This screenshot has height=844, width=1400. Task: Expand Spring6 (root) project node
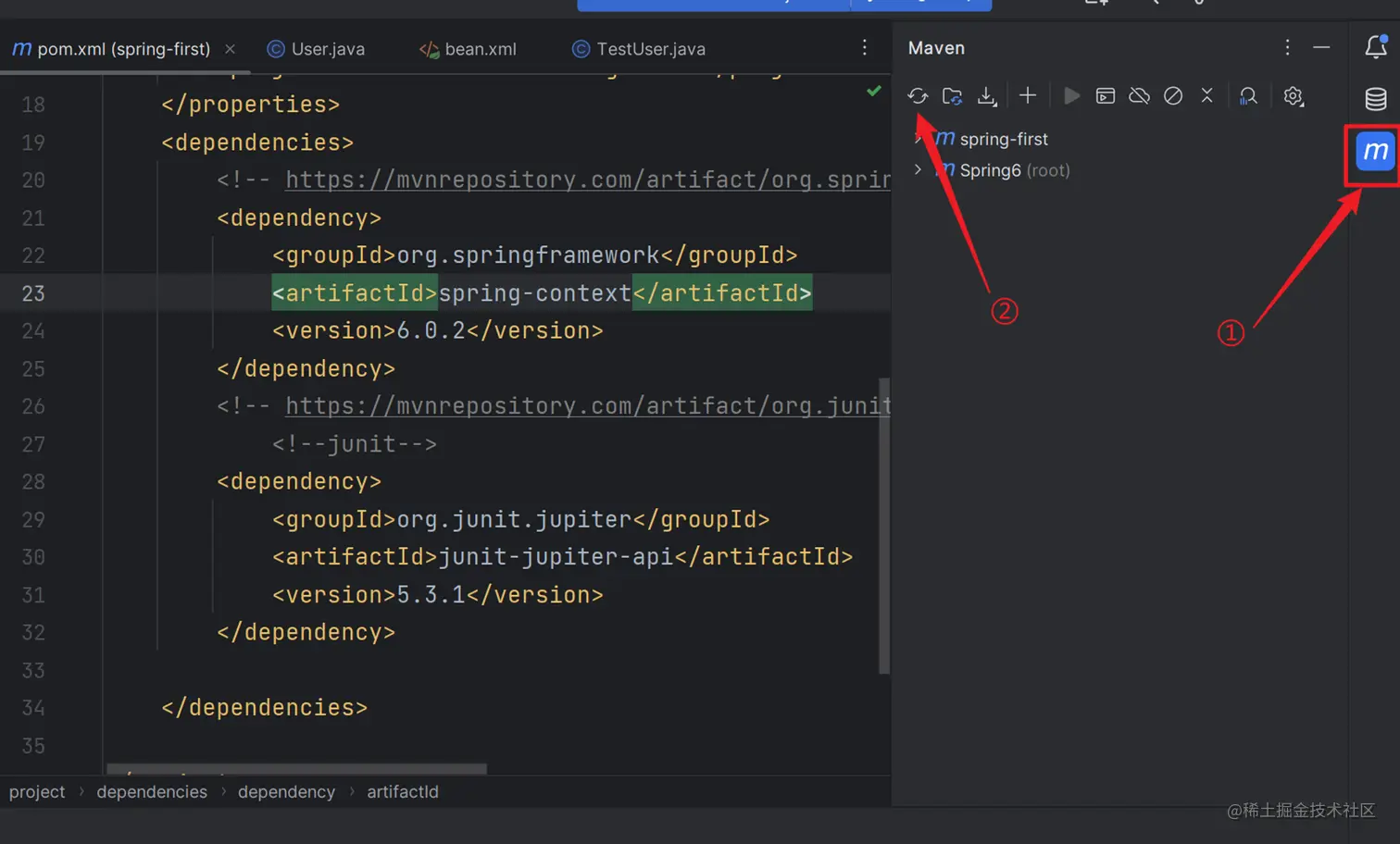(x=918, y=169)
